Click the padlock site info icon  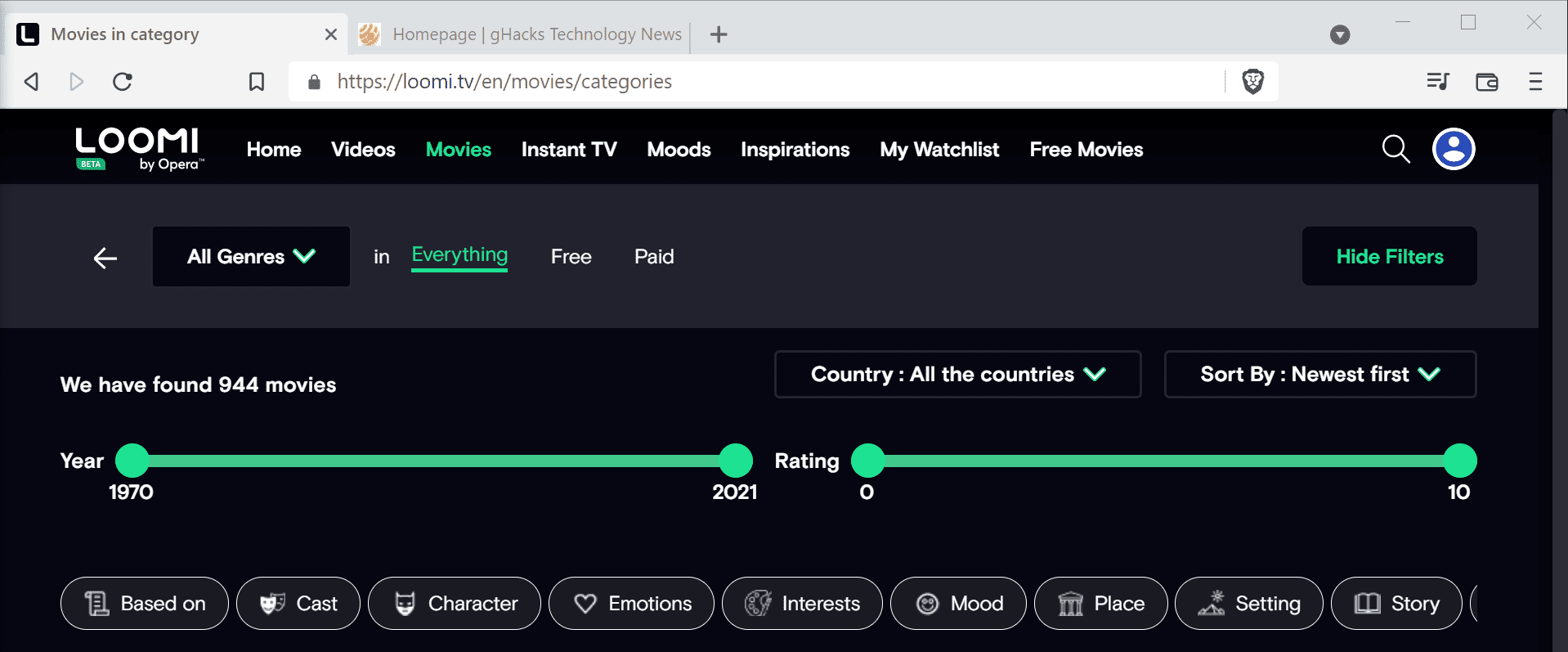point(314,81)
